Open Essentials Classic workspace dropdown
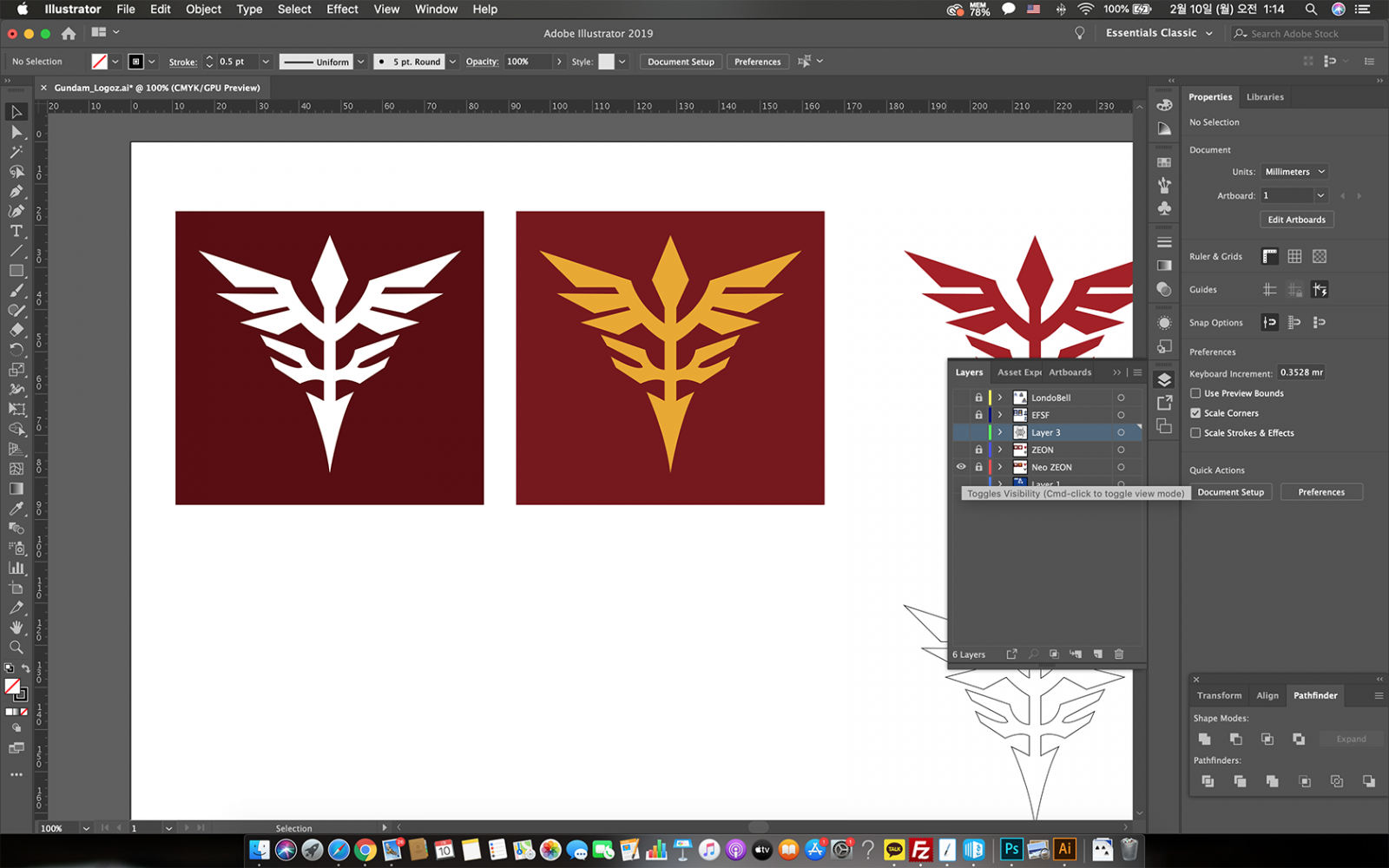This screenshot has width=1389, height=868. click(1159, 33)
